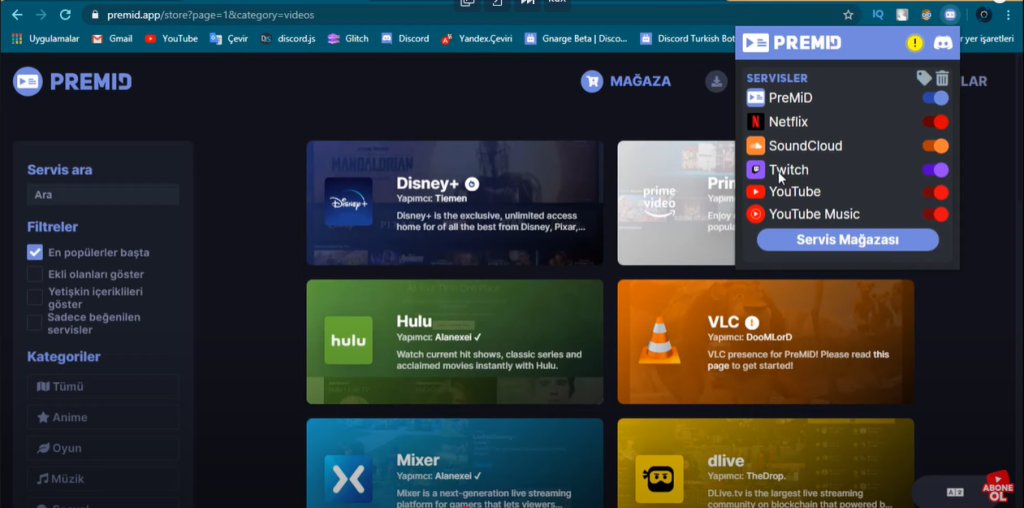Click the Tiemen author link on Disney+
1024x508 pixels.
451,198
